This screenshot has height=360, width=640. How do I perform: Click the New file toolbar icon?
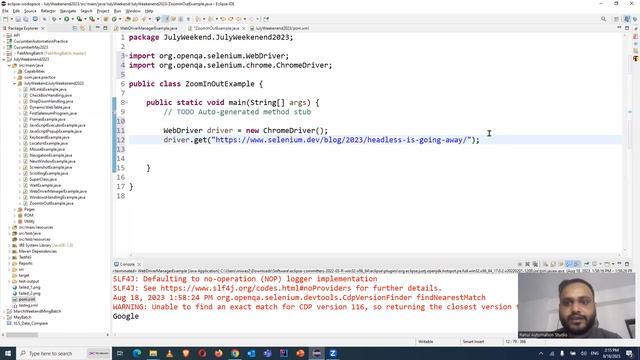6,19
